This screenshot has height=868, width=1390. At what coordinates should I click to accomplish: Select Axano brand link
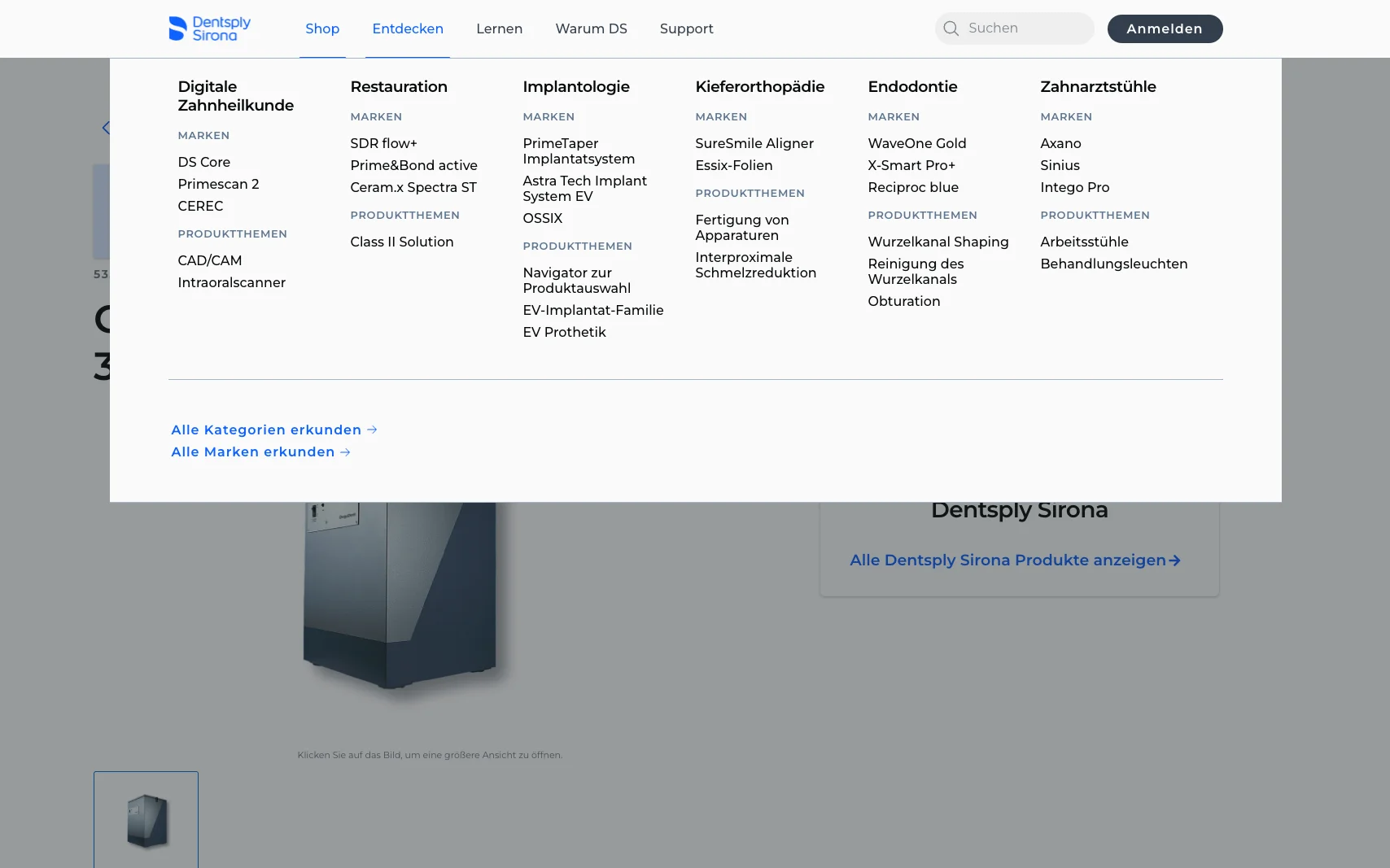click(x=1061, y=143)
